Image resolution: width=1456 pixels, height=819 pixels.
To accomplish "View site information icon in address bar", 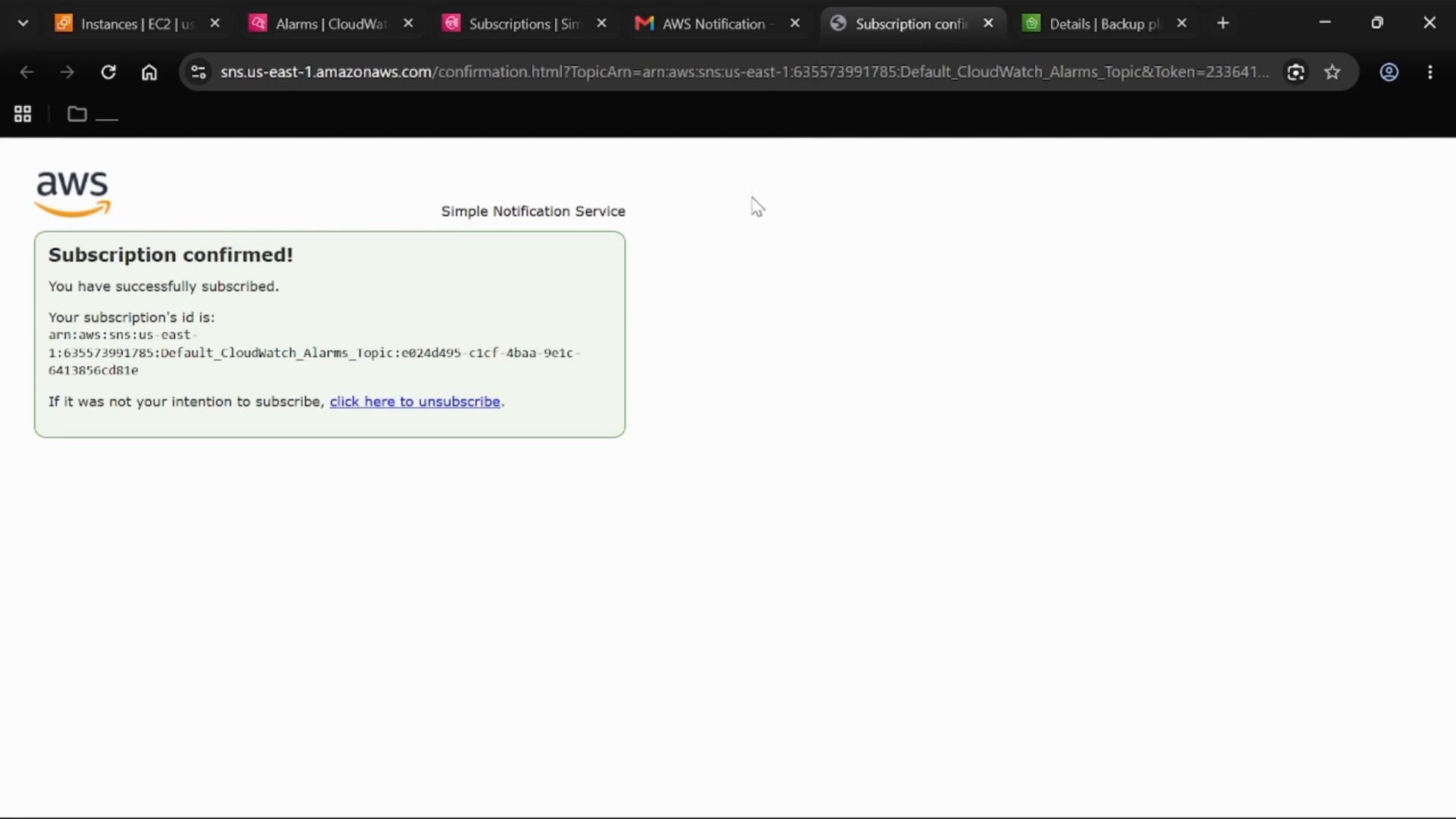I will click(198, 72).
